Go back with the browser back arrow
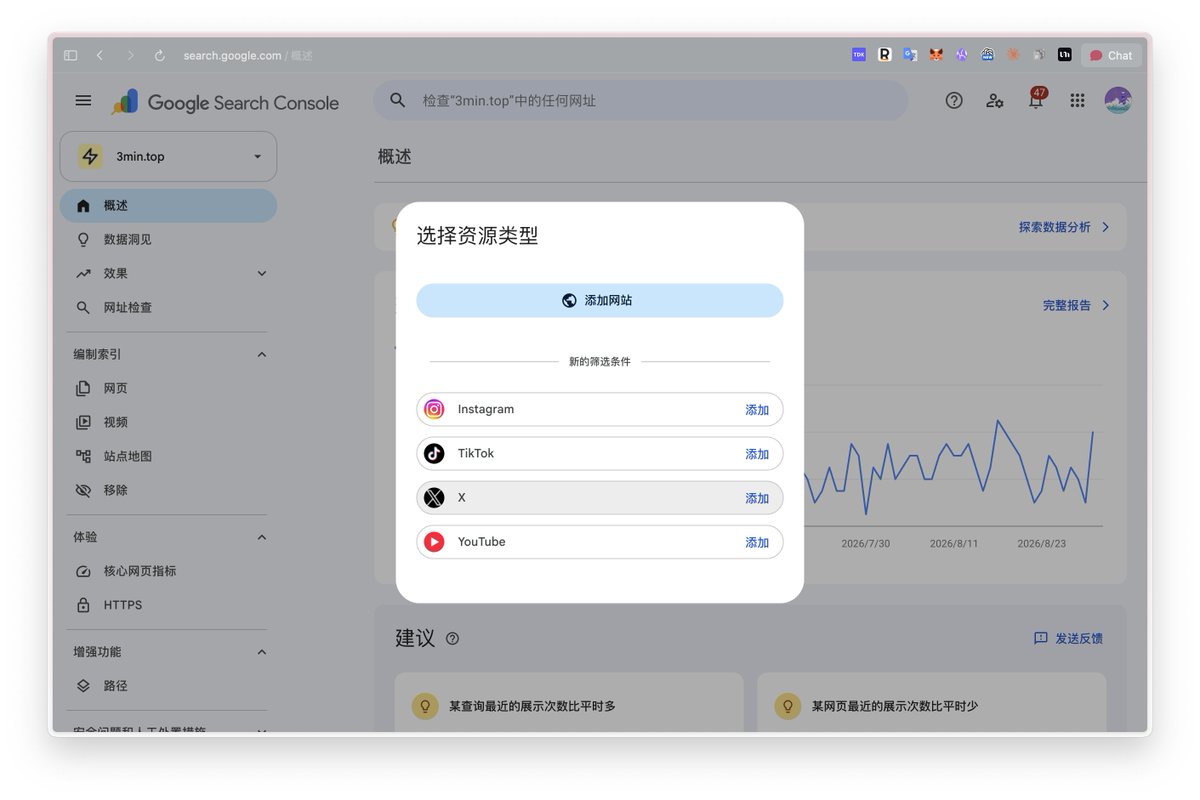 point(99,55)
